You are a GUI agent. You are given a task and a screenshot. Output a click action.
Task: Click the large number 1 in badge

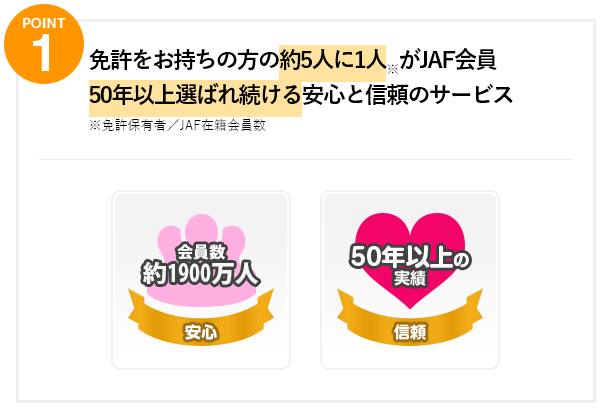[x=42, y=52]
